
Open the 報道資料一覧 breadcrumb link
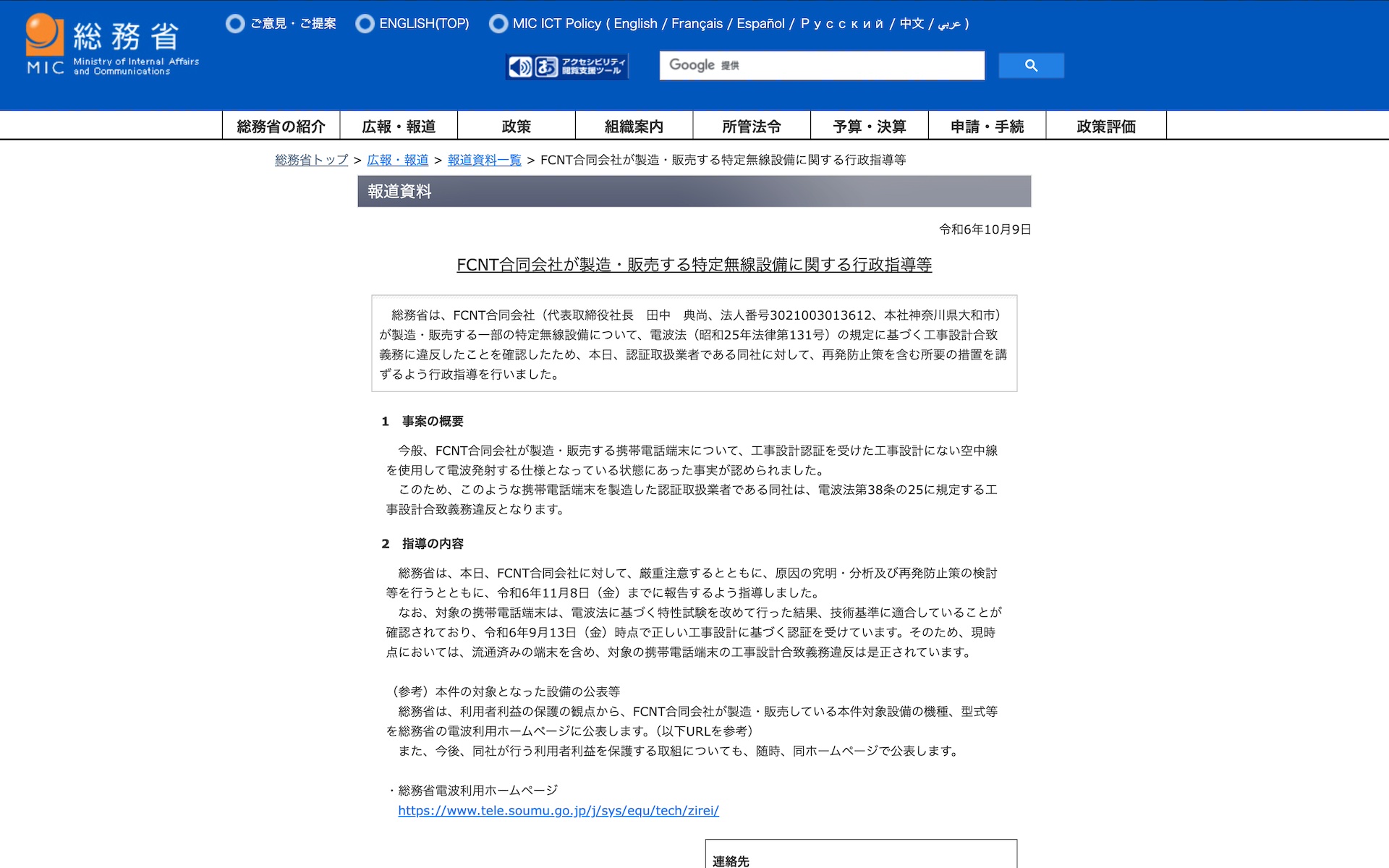(484, 160)
